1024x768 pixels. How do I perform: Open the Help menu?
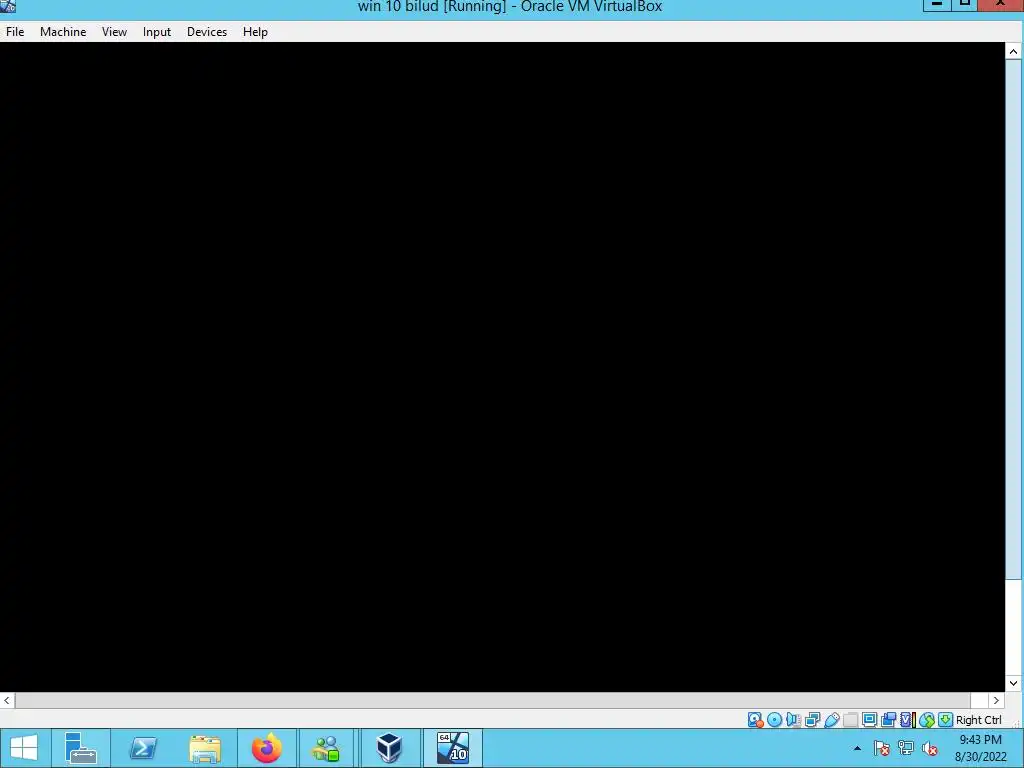pyautogui.click(x=255, y=31)
